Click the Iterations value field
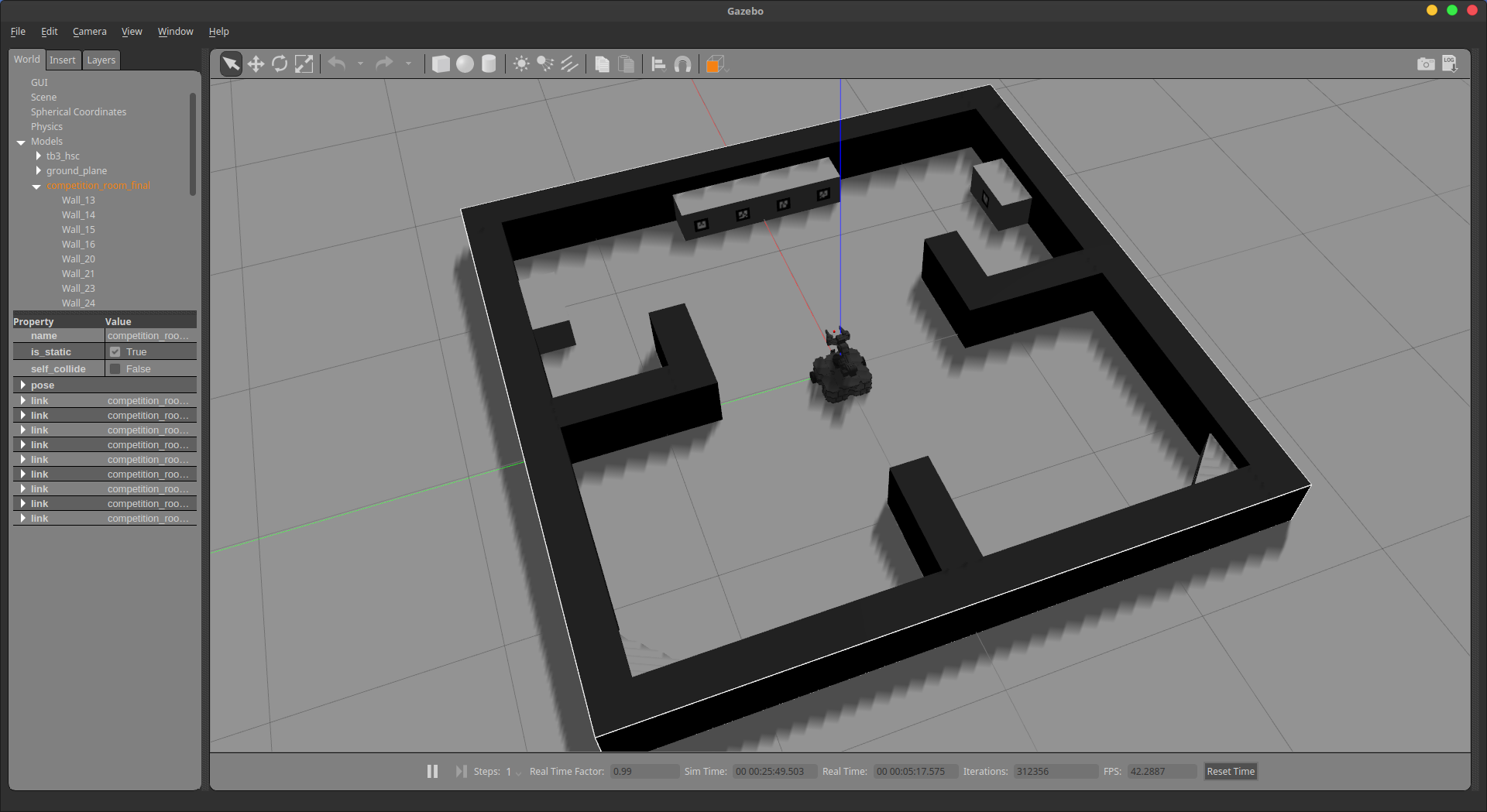The image size is (1487, 812). pyautogui.click(x=1056, y=772)
